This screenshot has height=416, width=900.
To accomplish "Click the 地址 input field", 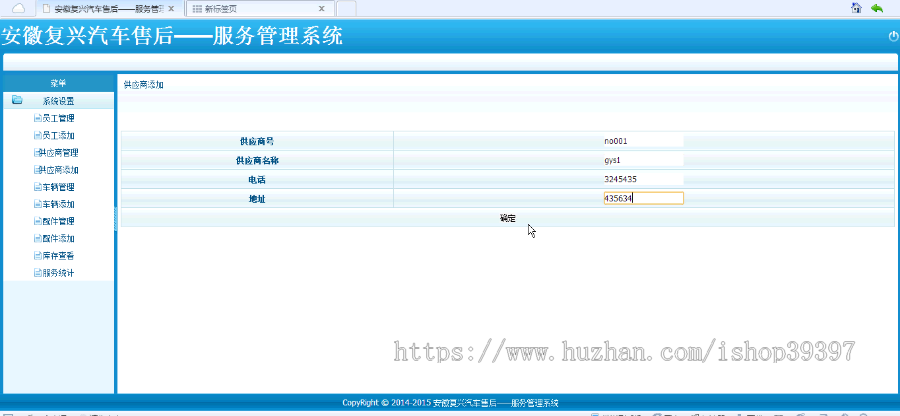I will tap(643, 198).
